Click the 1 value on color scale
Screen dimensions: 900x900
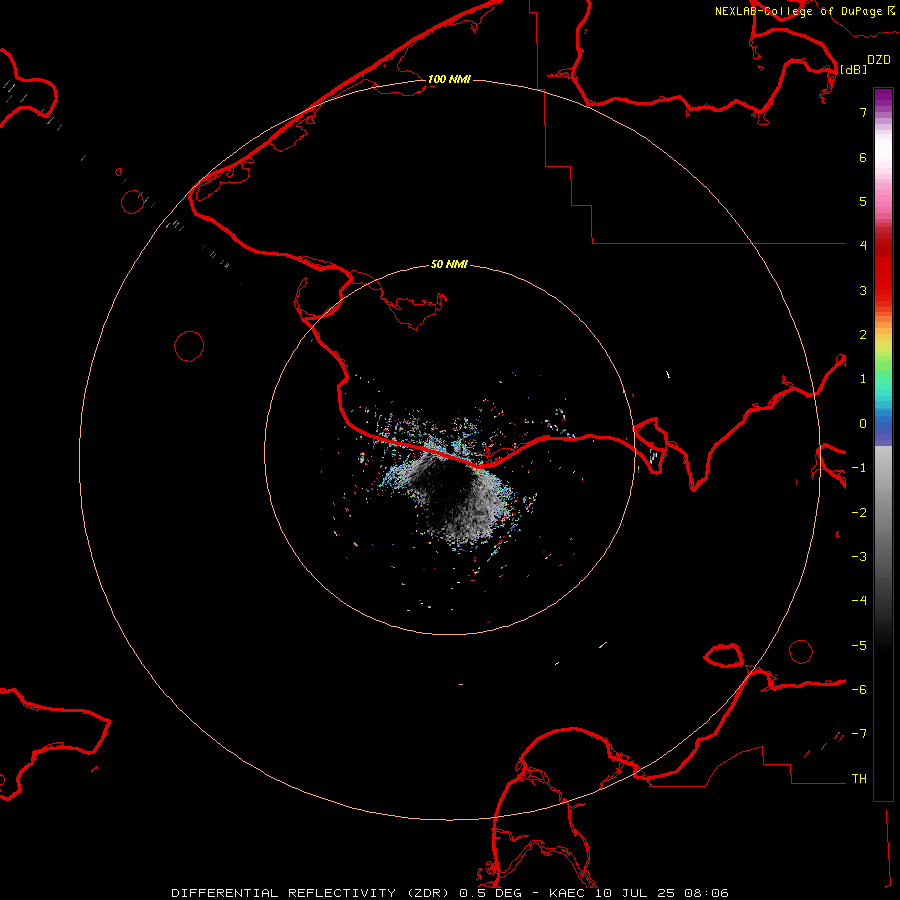[863, 379]
